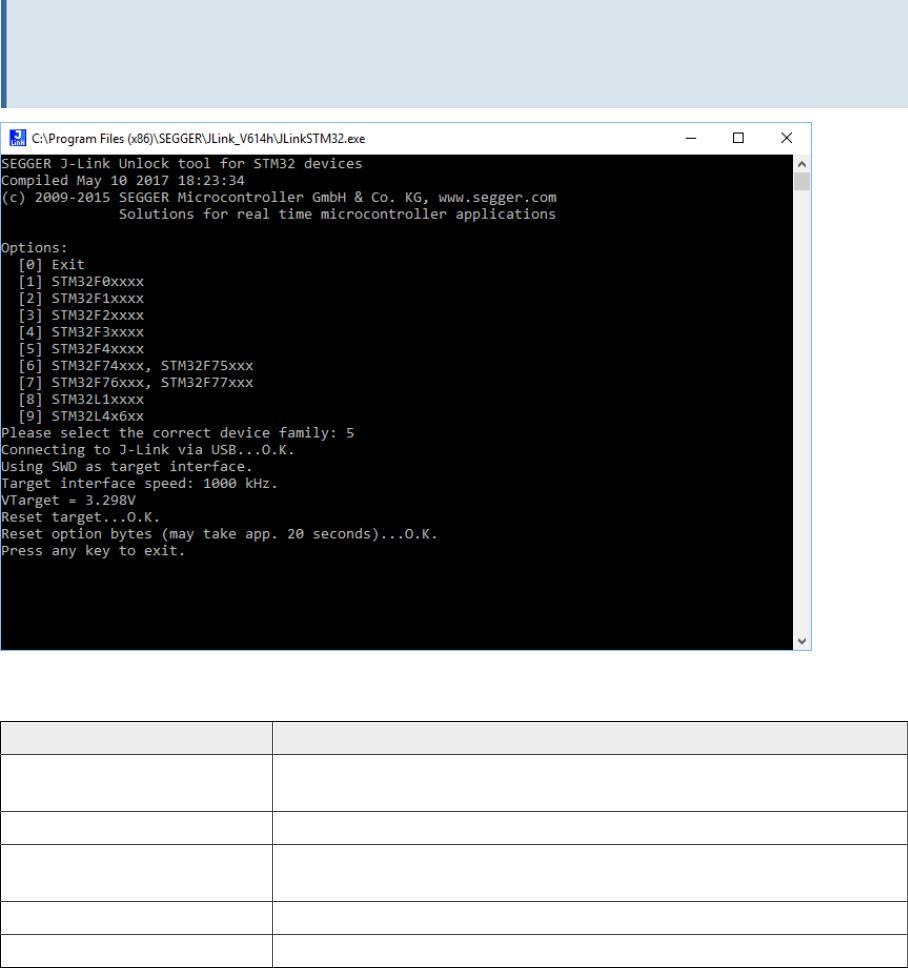This screenshot has width=908, height=968.
Task: Click the console scrollbar down arrow
Action: (802, 640)
